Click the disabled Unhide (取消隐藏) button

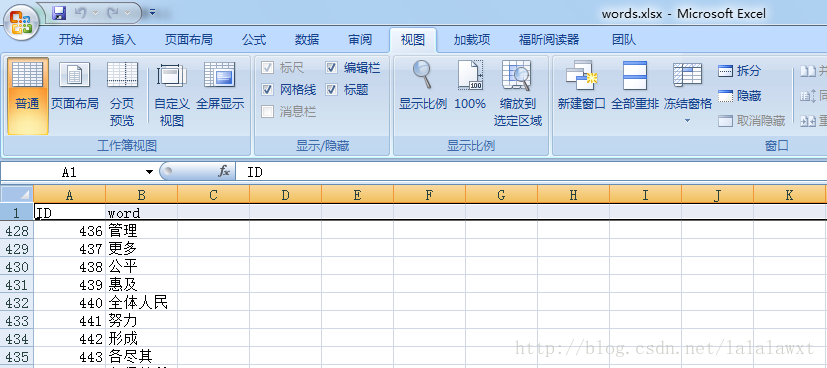coord(752,121)
